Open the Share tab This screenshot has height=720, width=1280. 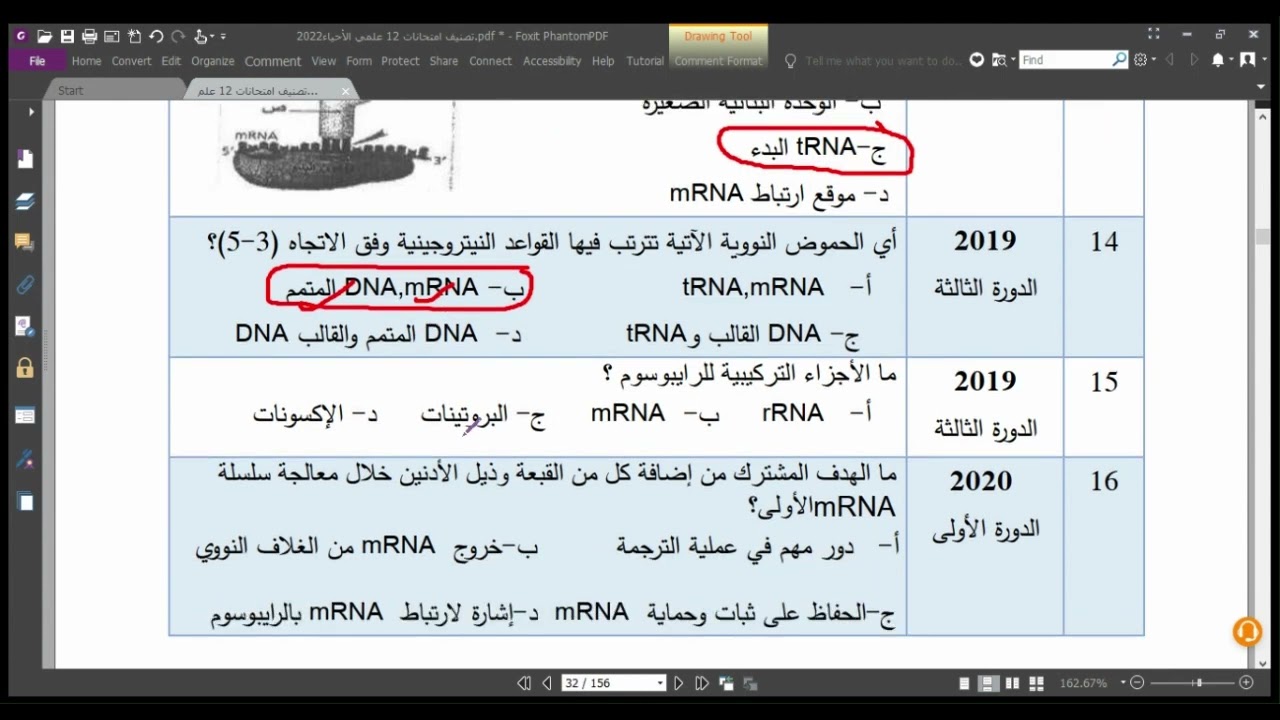(x=443, y=61)
